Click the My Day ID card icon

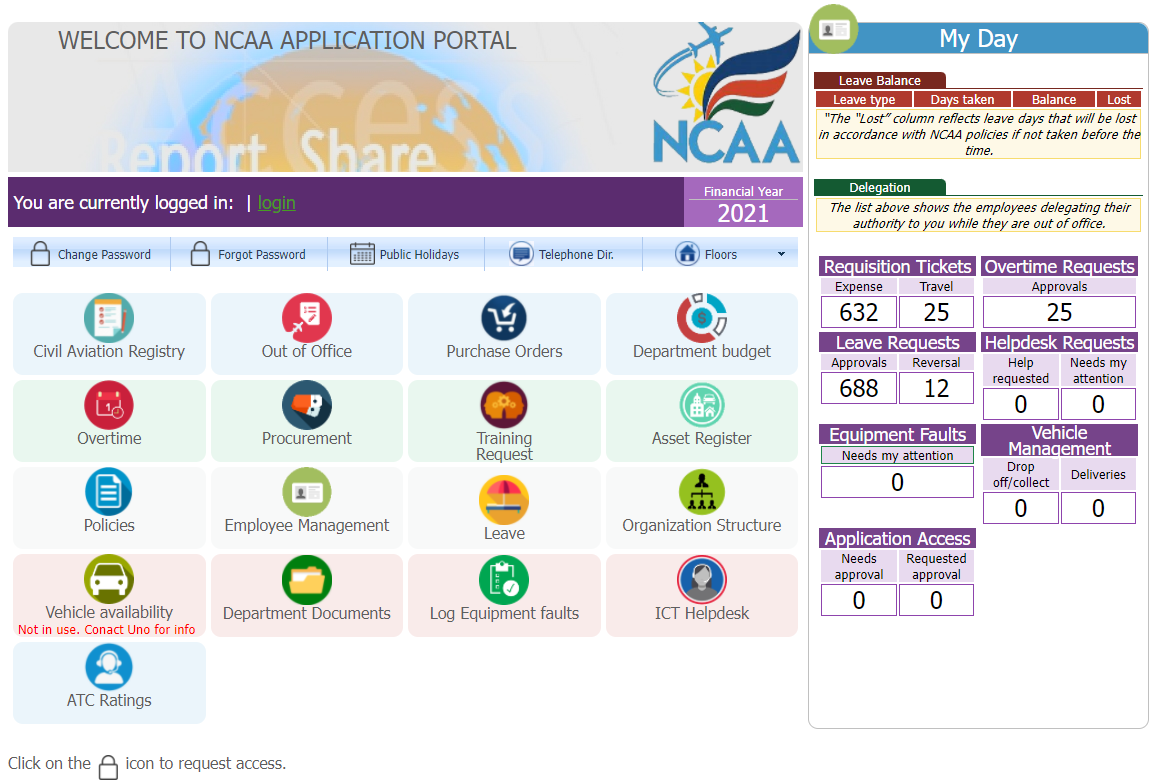click(x=834, y=29)
